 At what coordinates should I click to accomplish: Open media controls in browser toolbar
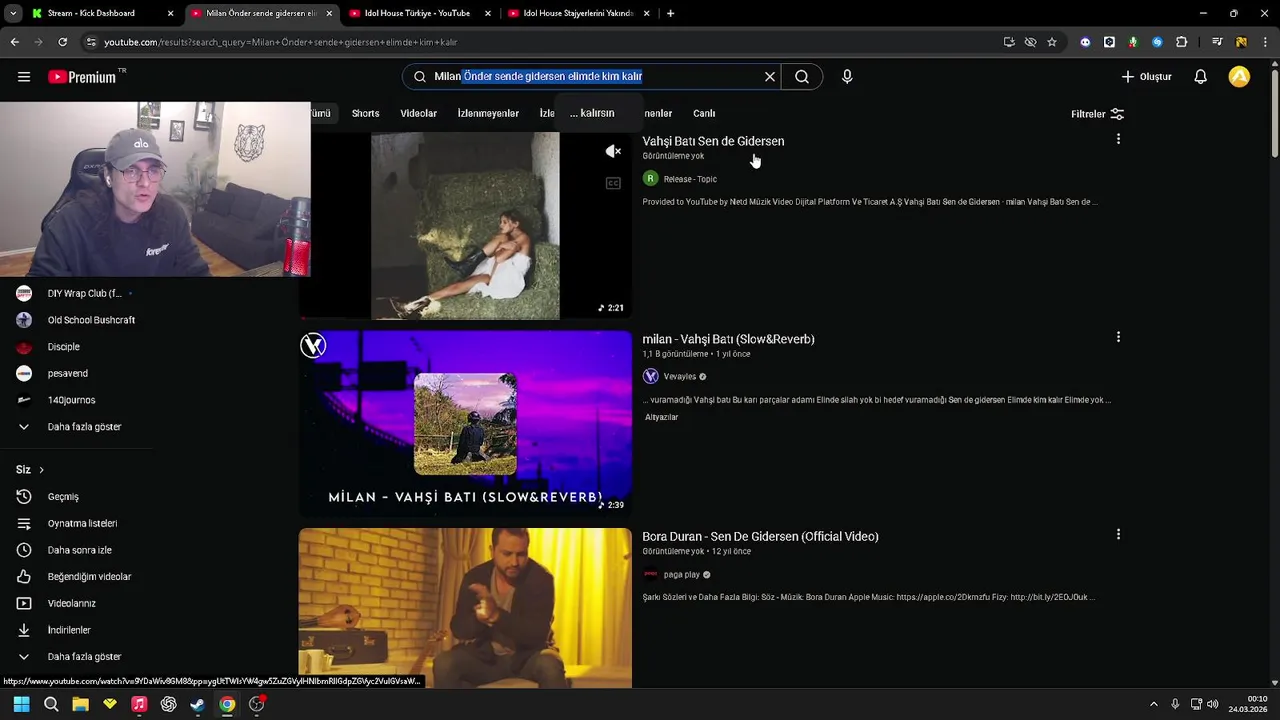[1217, 42]
